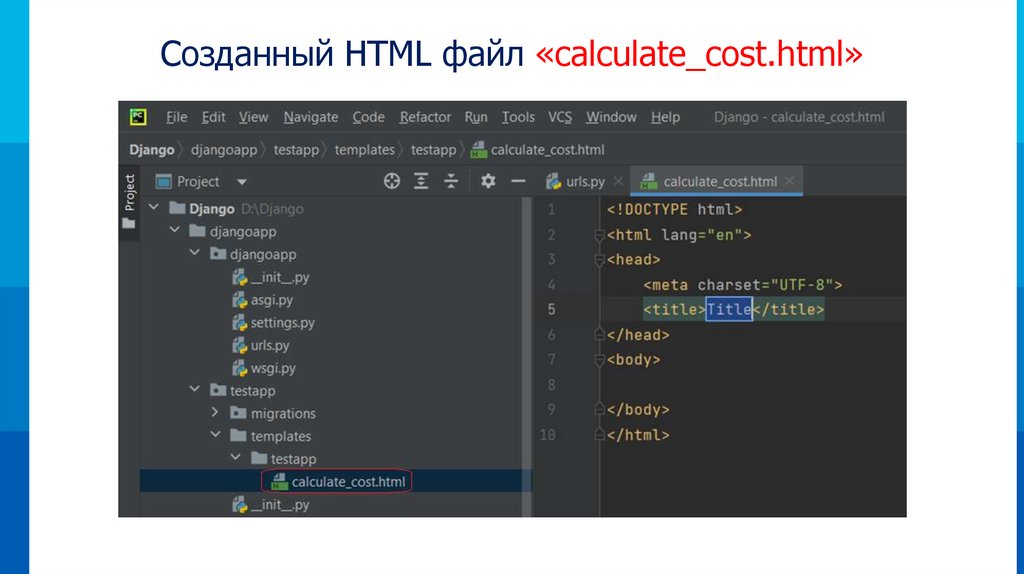
Task: Click the Project panel vertical scrollbar
Action: pos(526,356)
